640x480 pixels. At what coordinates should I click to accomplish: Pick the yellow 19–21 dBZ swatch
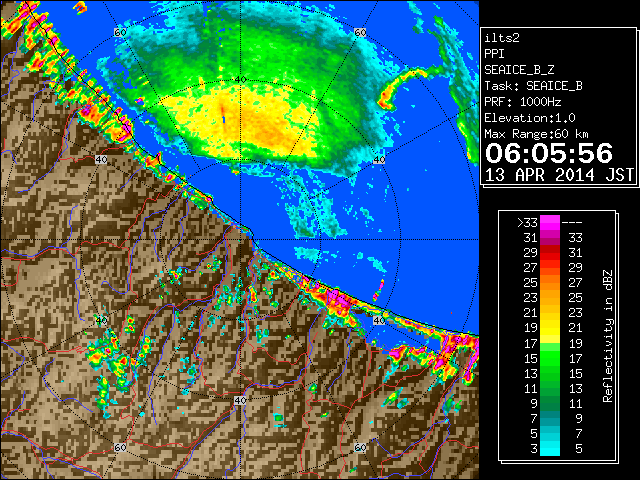pos(550,328)
